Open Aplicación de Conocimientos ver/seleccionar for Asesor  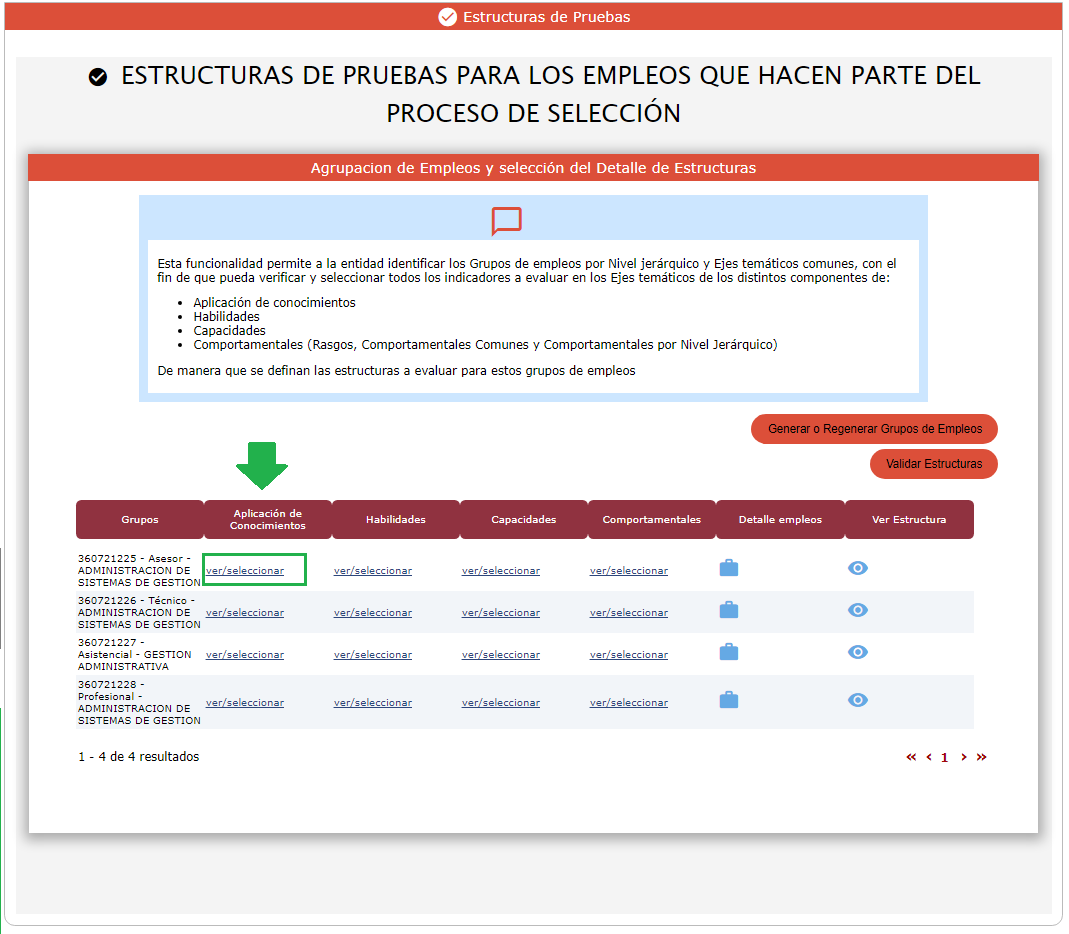coord(245,571)
